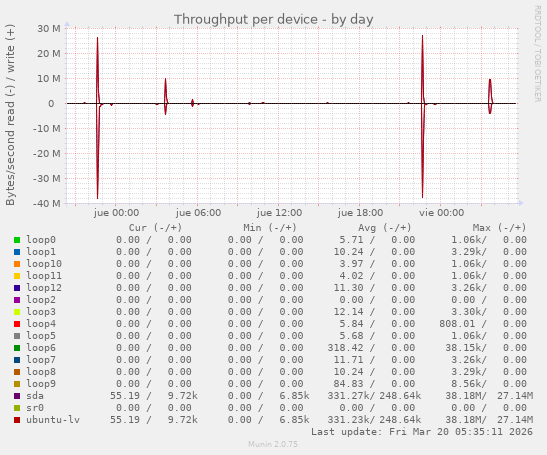Click the 'vie 00:00' time axis label
This screenshot has height=455, width=547.
[441, 212]
